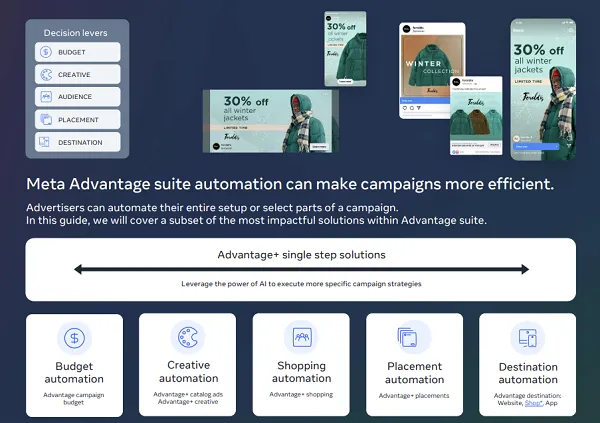Click the blue button in phone story ad
Viewport: 600px width, 423px height.
[x=536, y=146]
